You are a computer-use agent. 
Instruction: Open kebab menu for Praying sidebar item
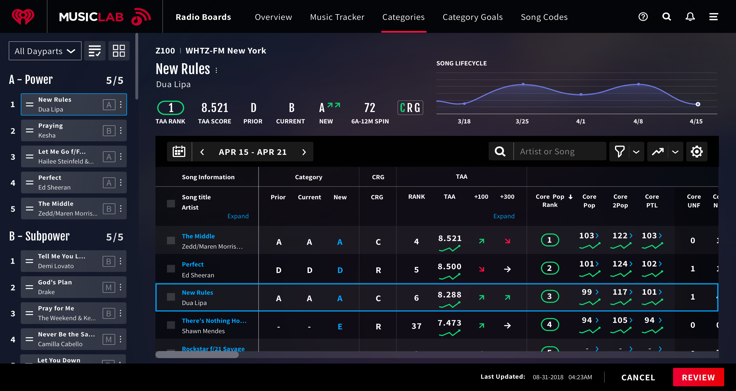121,130
